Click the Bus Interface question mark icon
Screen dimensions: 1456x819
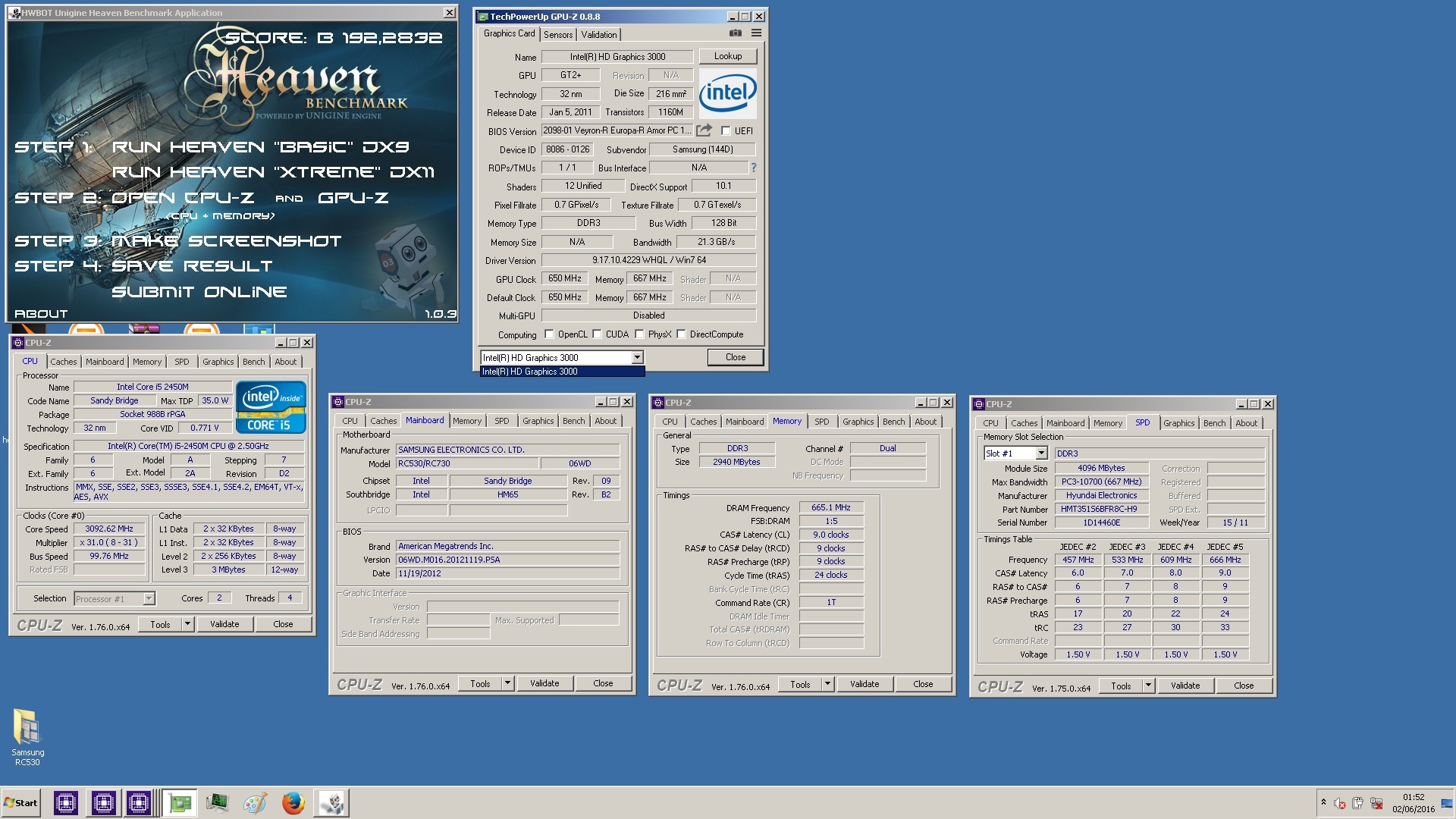point(753,168)
